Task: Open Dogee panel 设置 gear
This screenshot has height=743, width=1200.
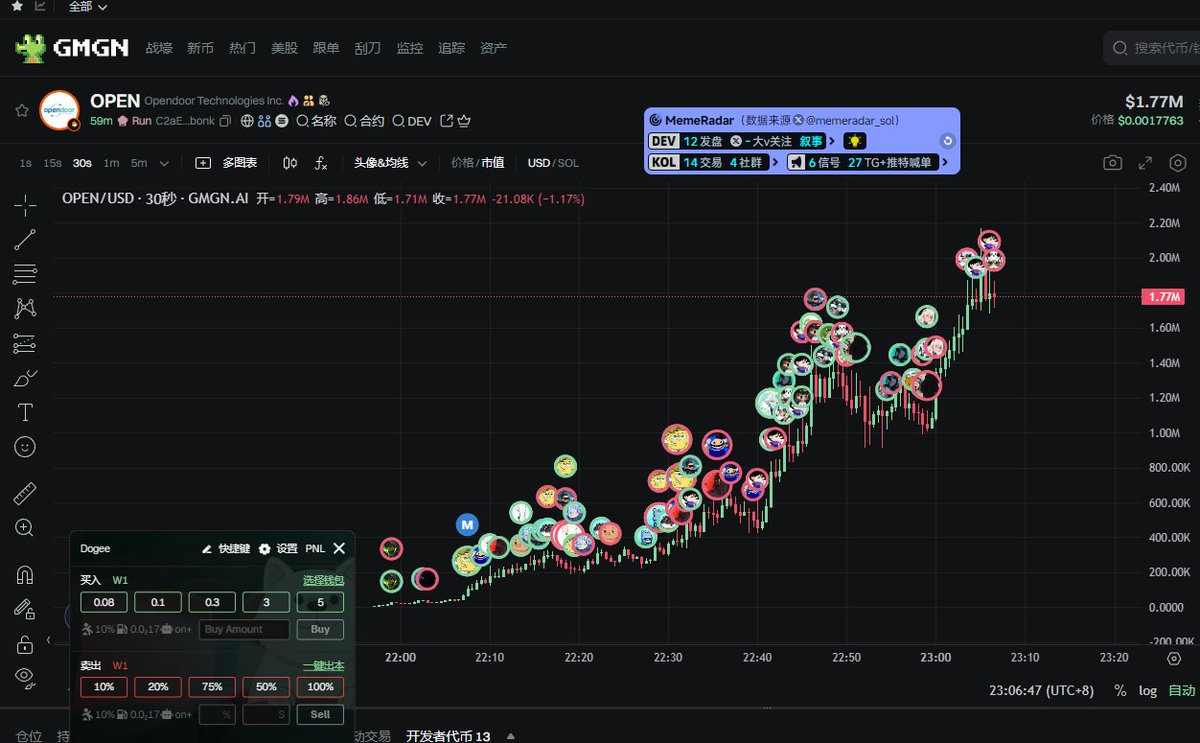Action: [278, 548]
